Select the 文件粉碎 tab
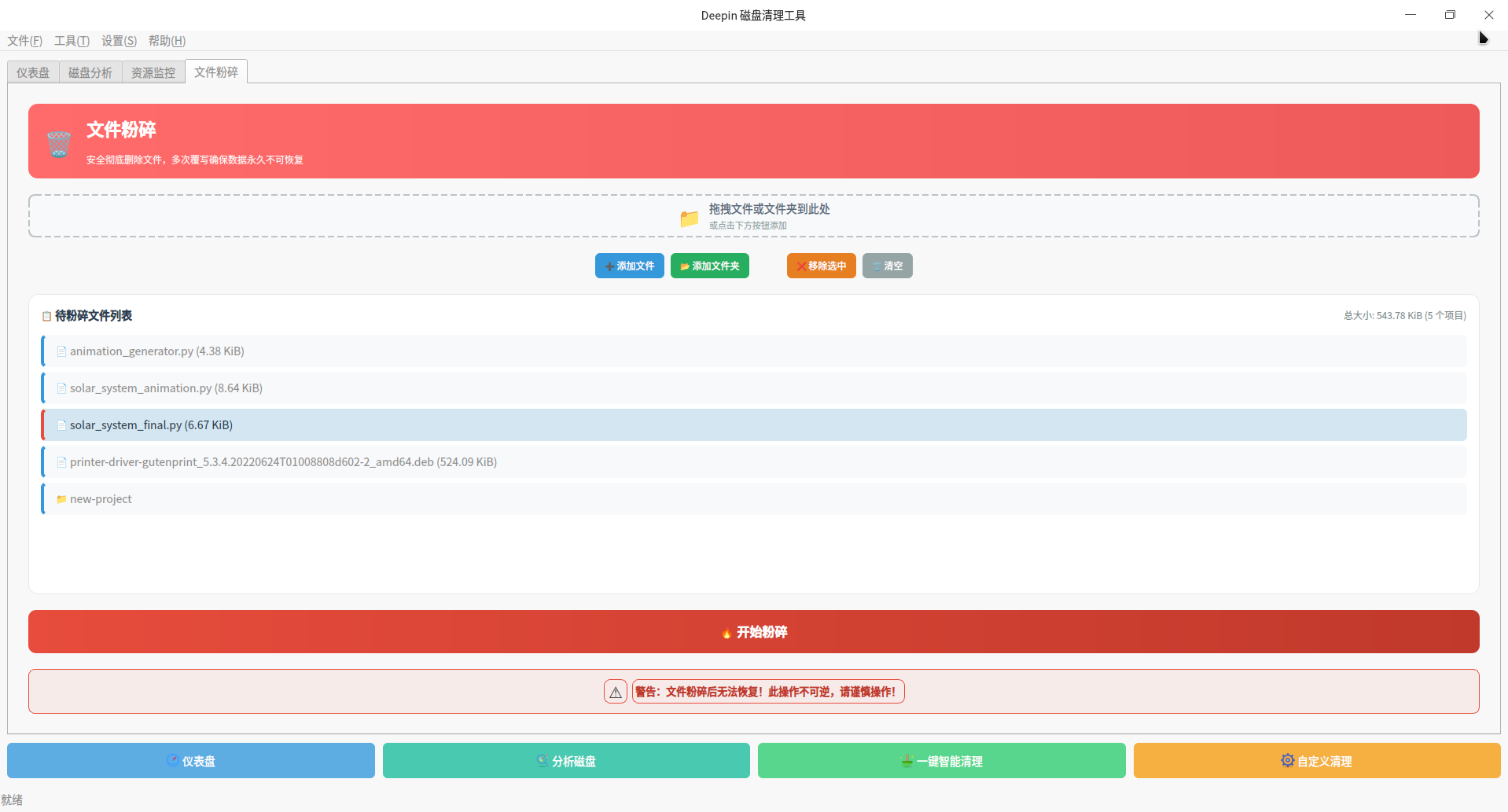 (x=216, y=72)
